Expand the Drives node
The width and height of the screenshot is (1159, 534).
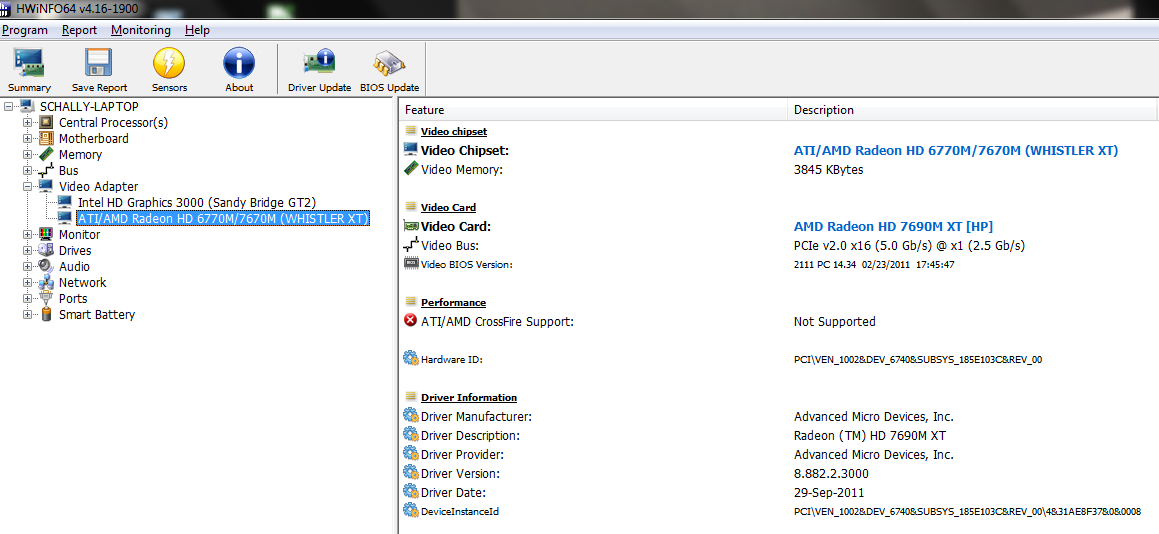pos(28,251)
